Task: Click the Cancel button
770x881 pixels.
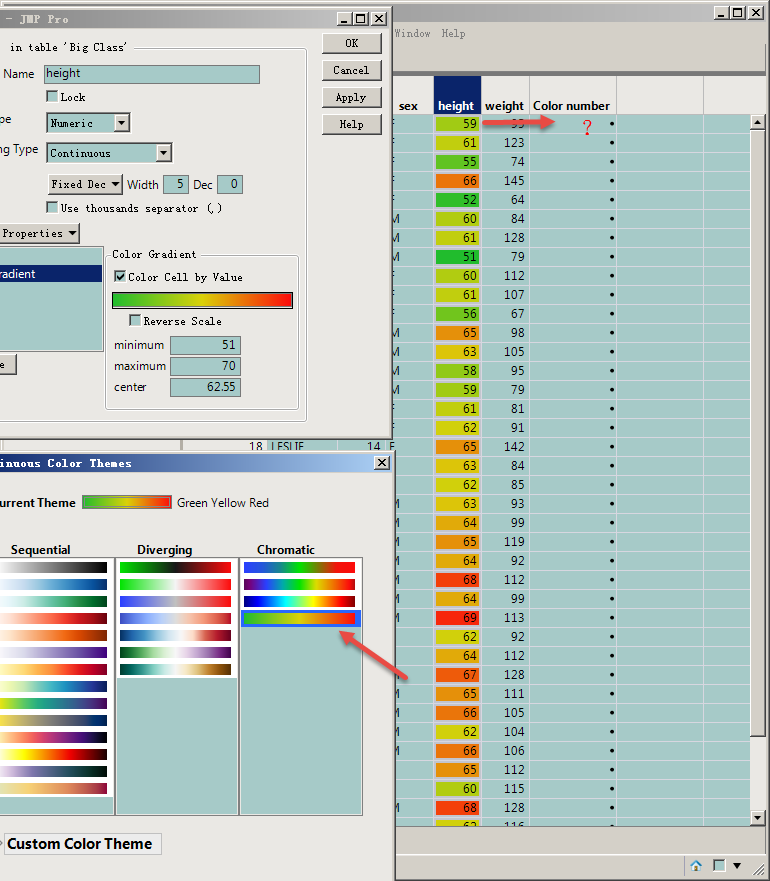Action: click(x=351, y=70)
